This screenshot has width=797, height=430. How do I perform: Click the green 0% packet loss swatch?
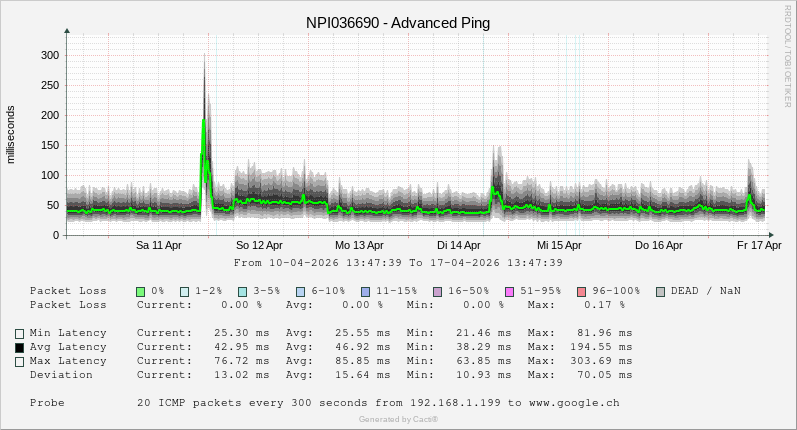tap(141, 291)
